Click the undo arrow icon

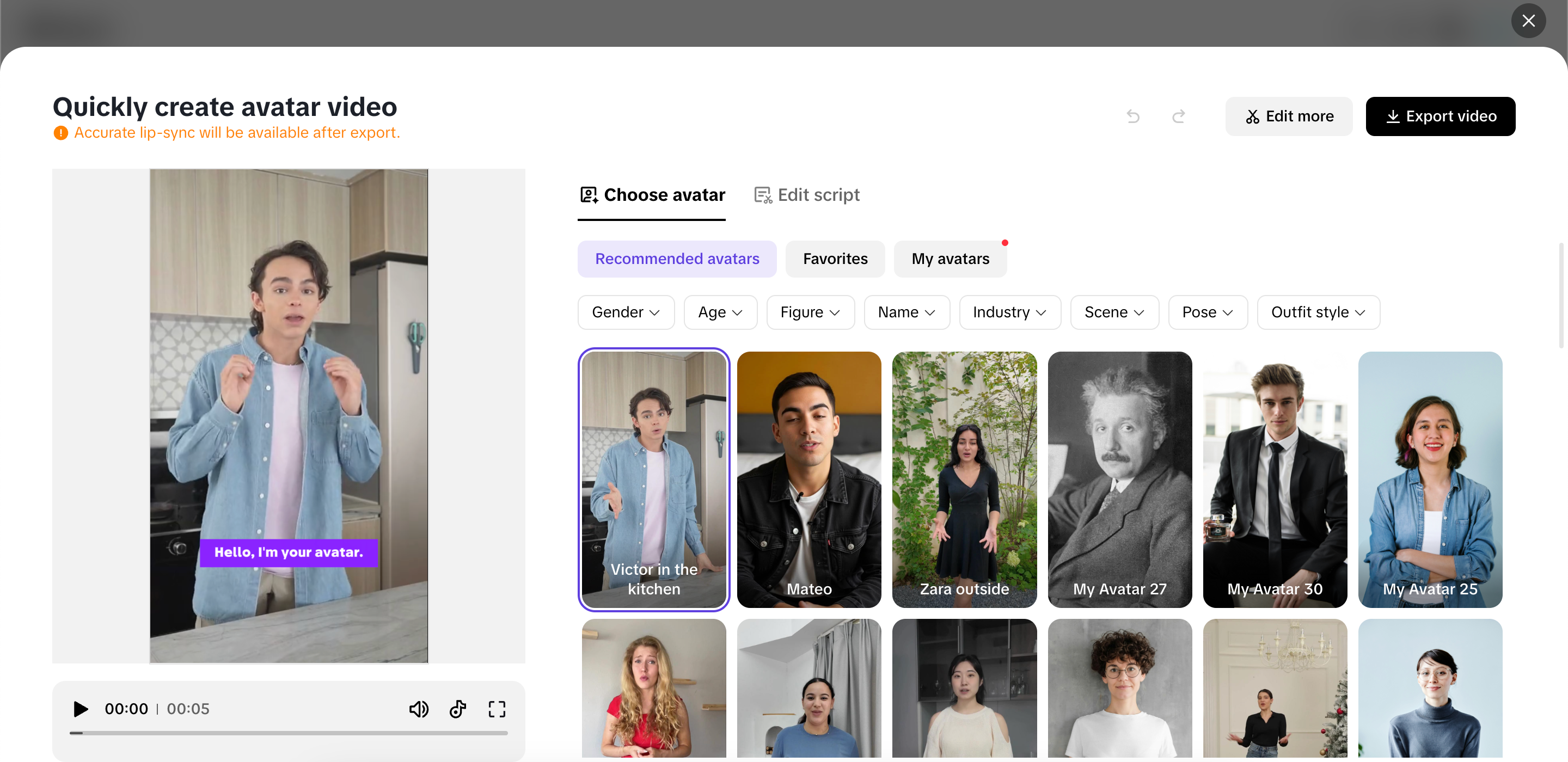tap(1133, 116)
